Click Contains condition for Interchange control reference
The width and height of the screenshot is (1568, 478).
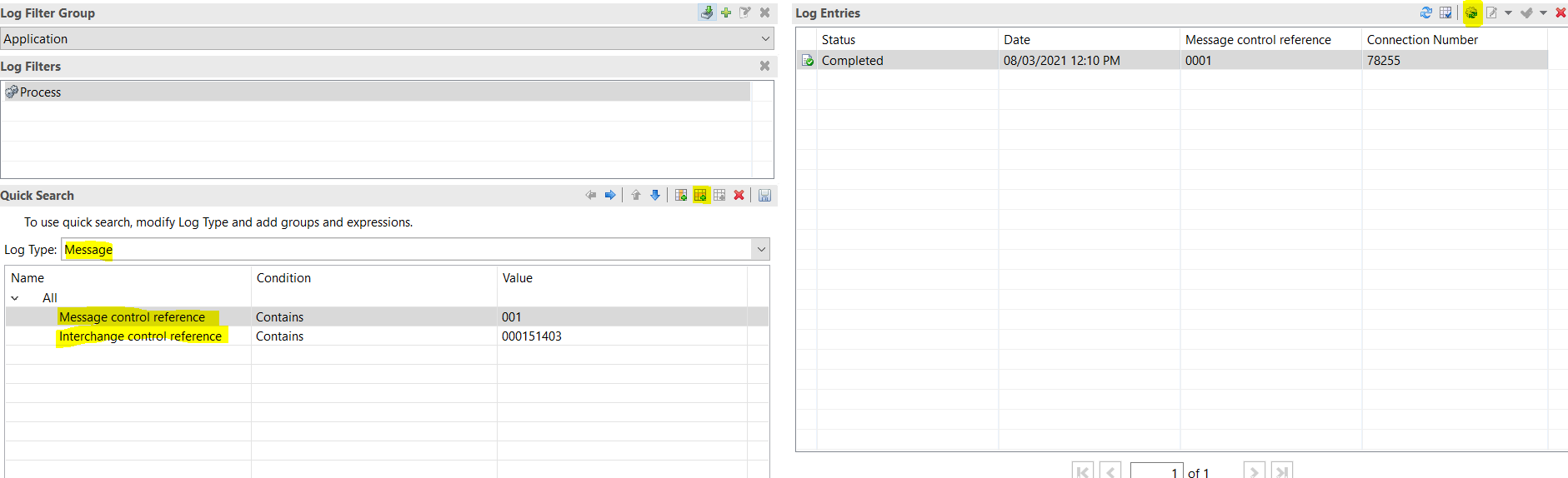279,336
